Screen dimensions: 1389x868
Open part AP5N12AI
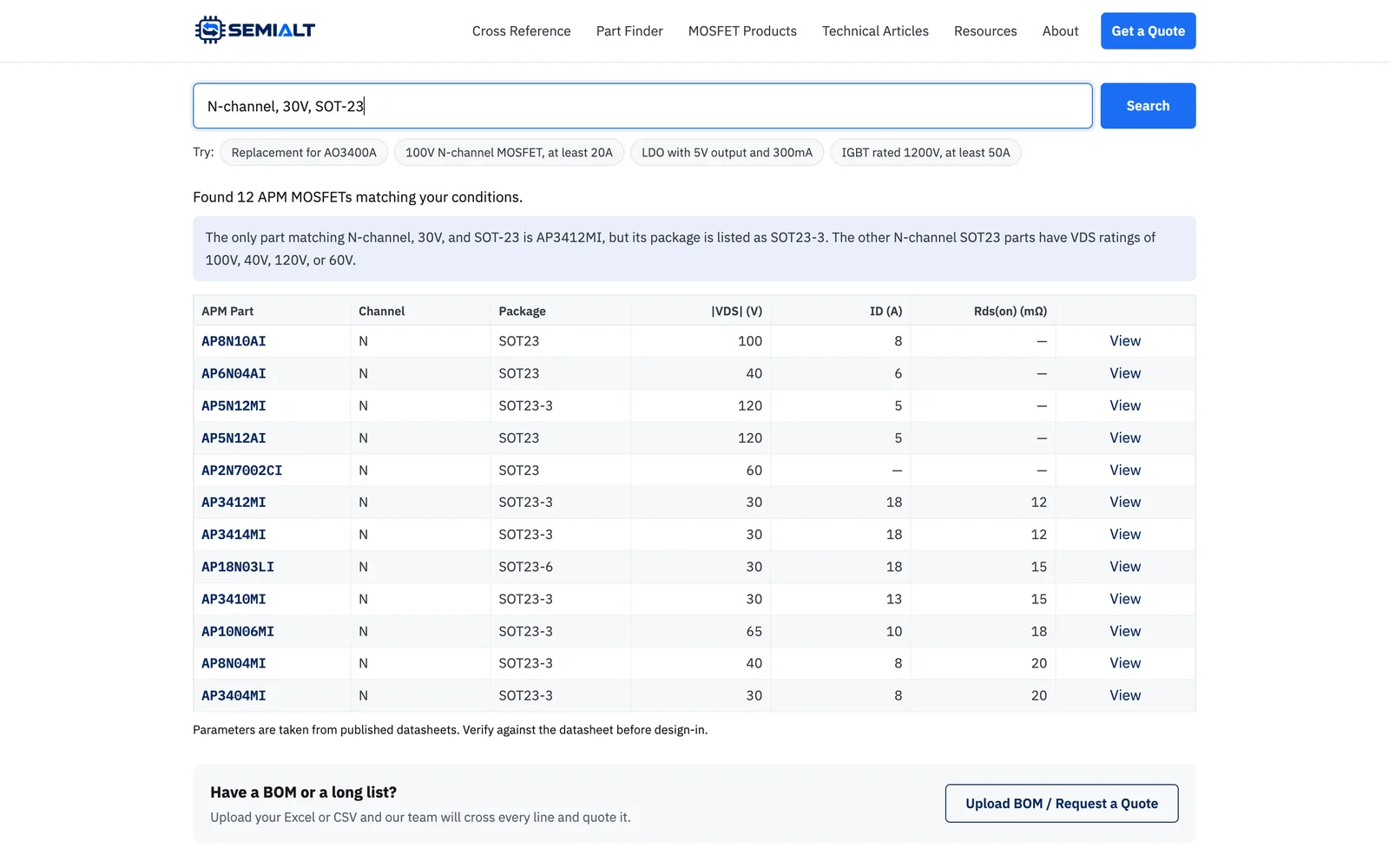[x=234, y=438]
